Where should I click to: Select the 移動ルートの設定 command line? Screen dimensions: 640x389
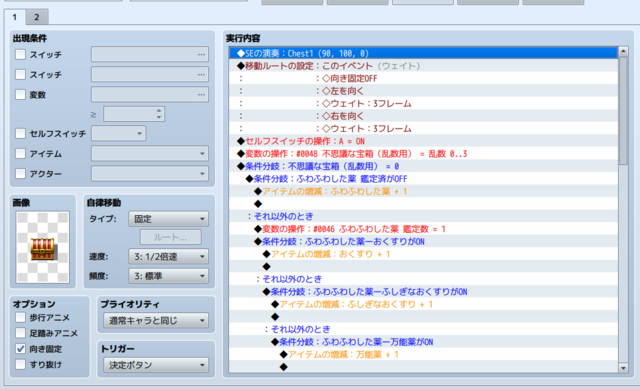click(x=423, y=66)
